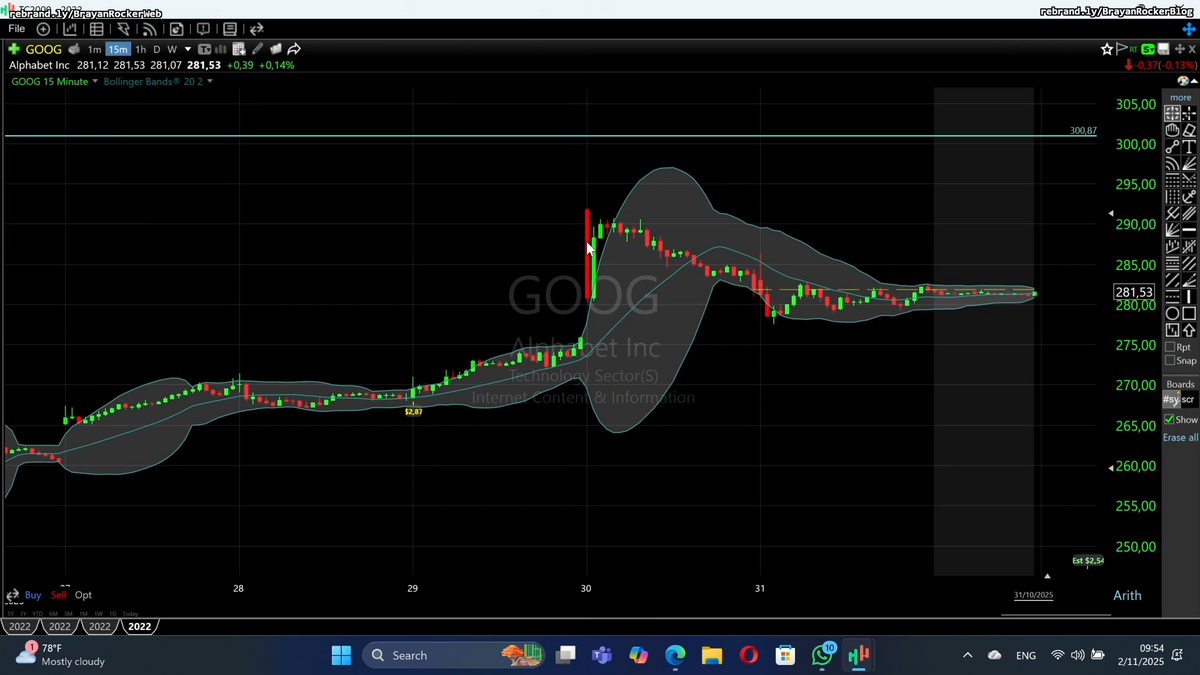Click the Erase all button
Screen dimensions: 1200x675
click(1180, 437)
